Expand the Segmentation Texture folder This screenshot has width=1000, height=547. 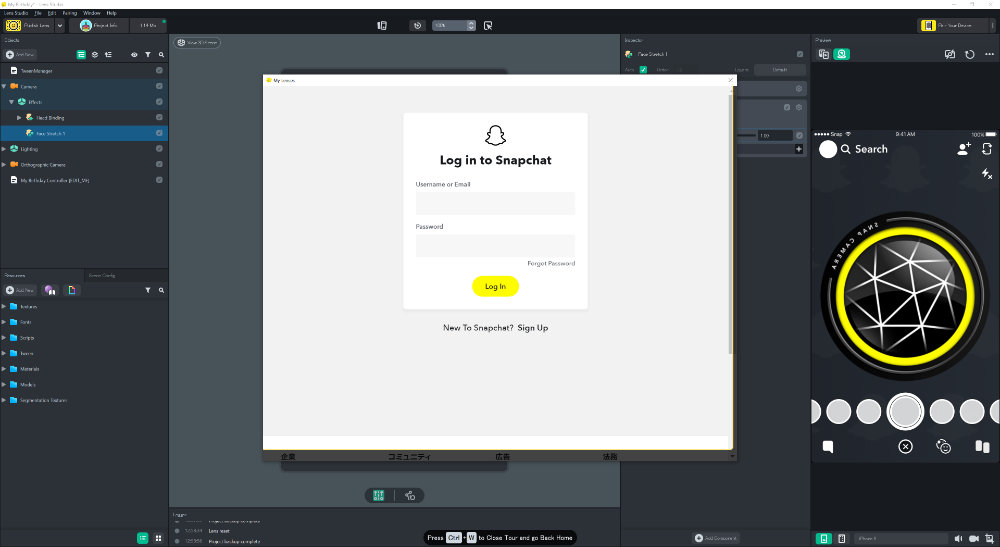[x=4, y=400]
